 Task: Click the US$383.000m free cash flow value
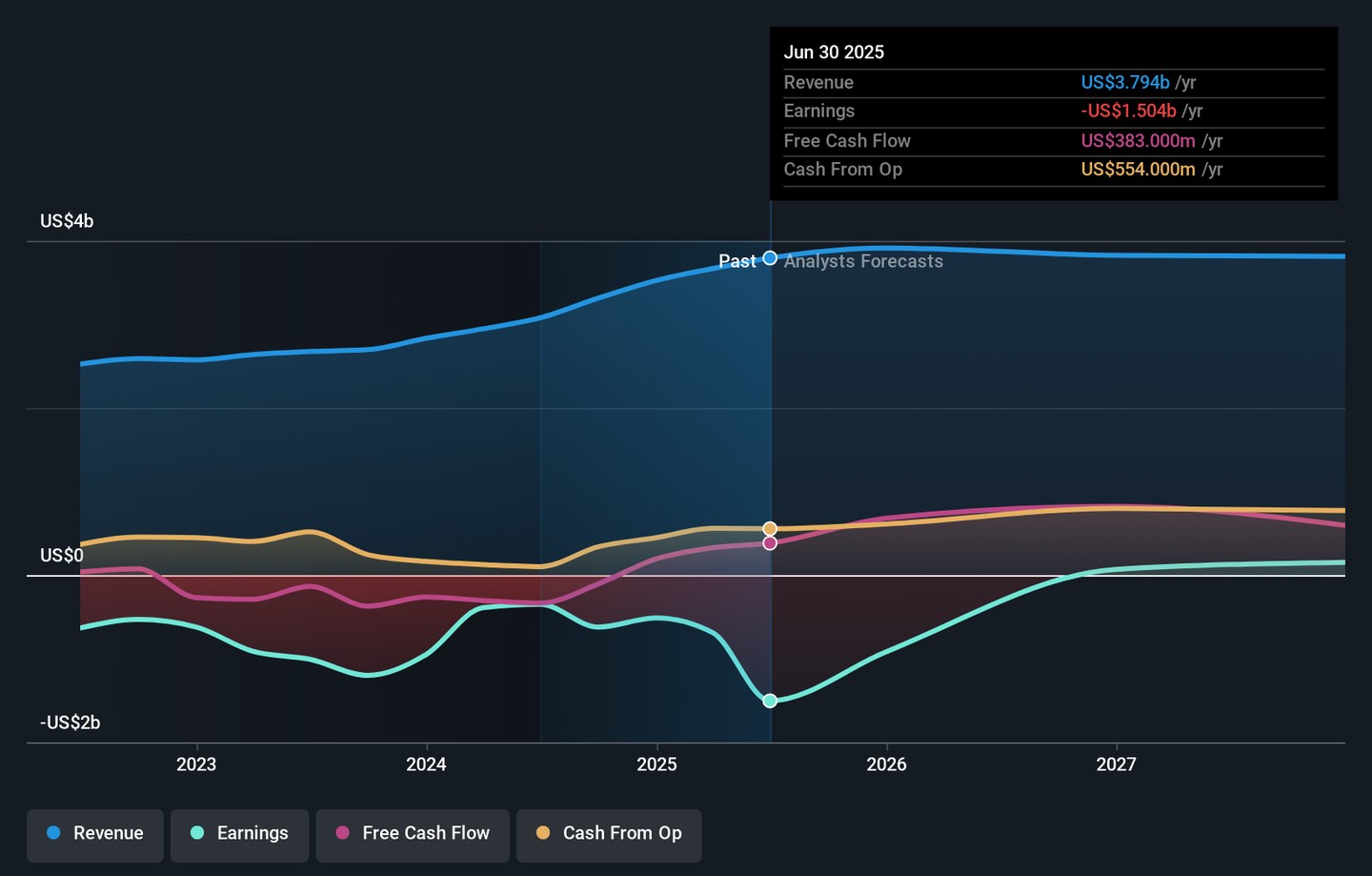(x=1138, y=141)
